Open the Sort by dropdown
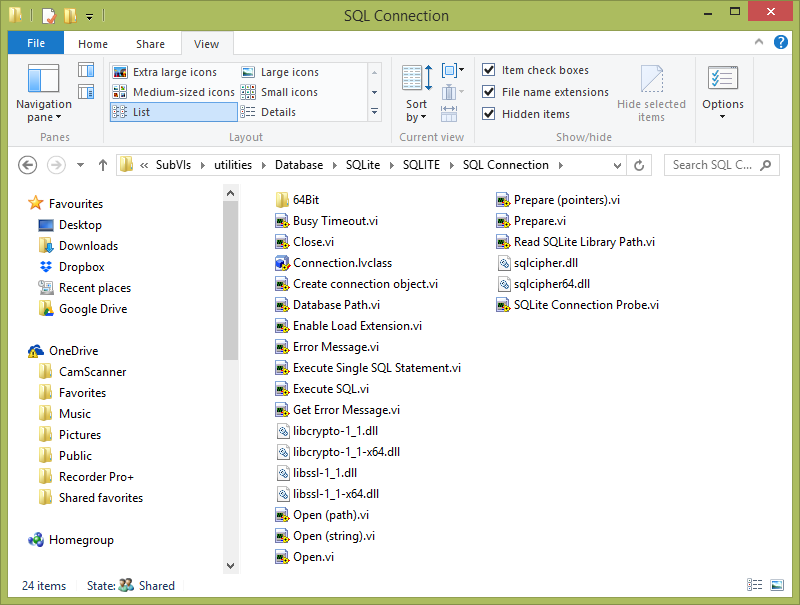The image size is (800, 605). click(x=416, y=110)
